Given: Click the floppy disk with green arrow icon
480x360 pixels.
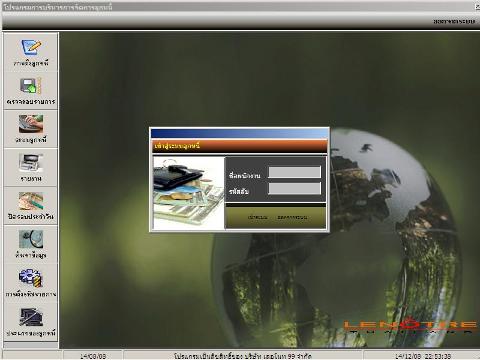Looking at the screenshot, I should [x=30, y=86].
